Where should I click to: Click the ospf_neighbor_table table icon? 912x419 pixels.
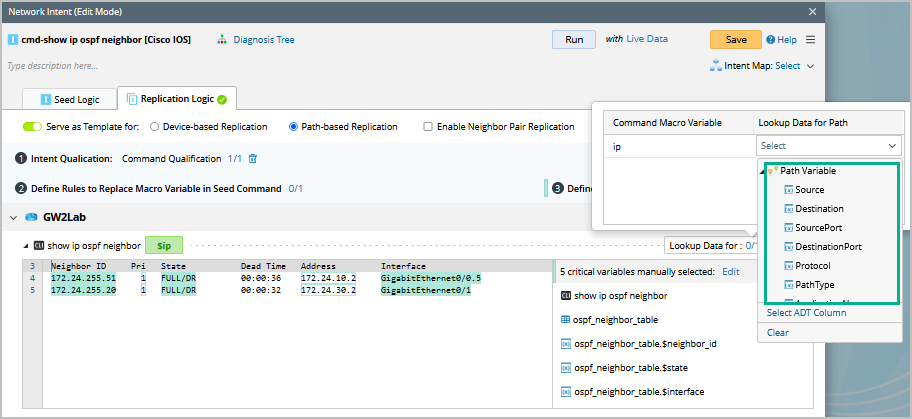(565, 320)
